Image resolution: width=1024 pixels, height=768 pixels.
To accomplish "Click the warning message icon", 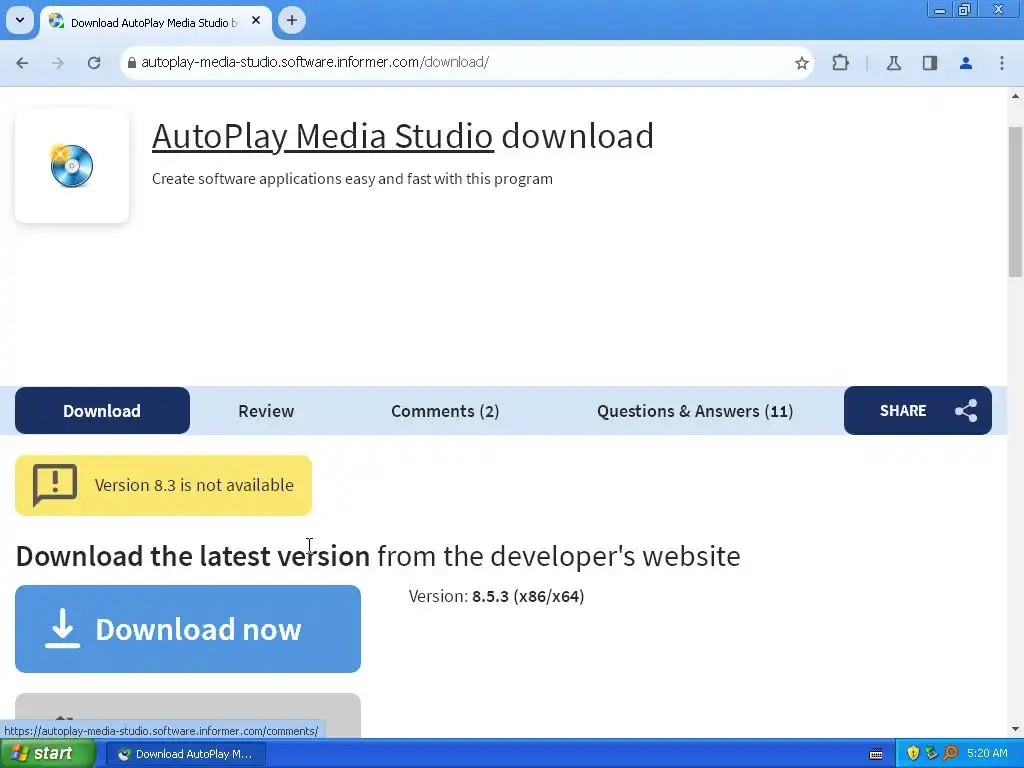I will point(55,485).
